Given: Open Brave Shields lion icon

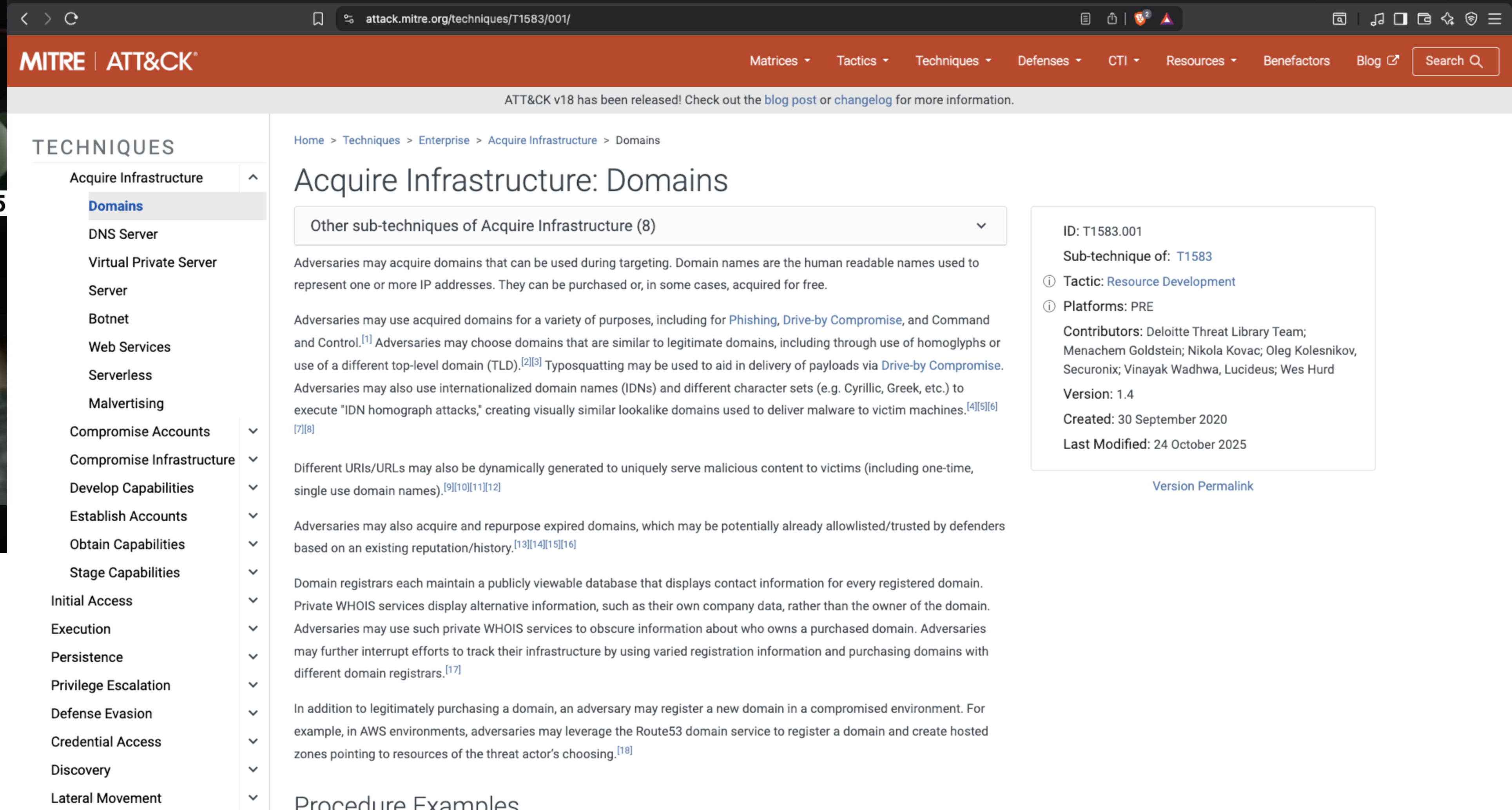Looking at the screenshot, I should 1140,19.
